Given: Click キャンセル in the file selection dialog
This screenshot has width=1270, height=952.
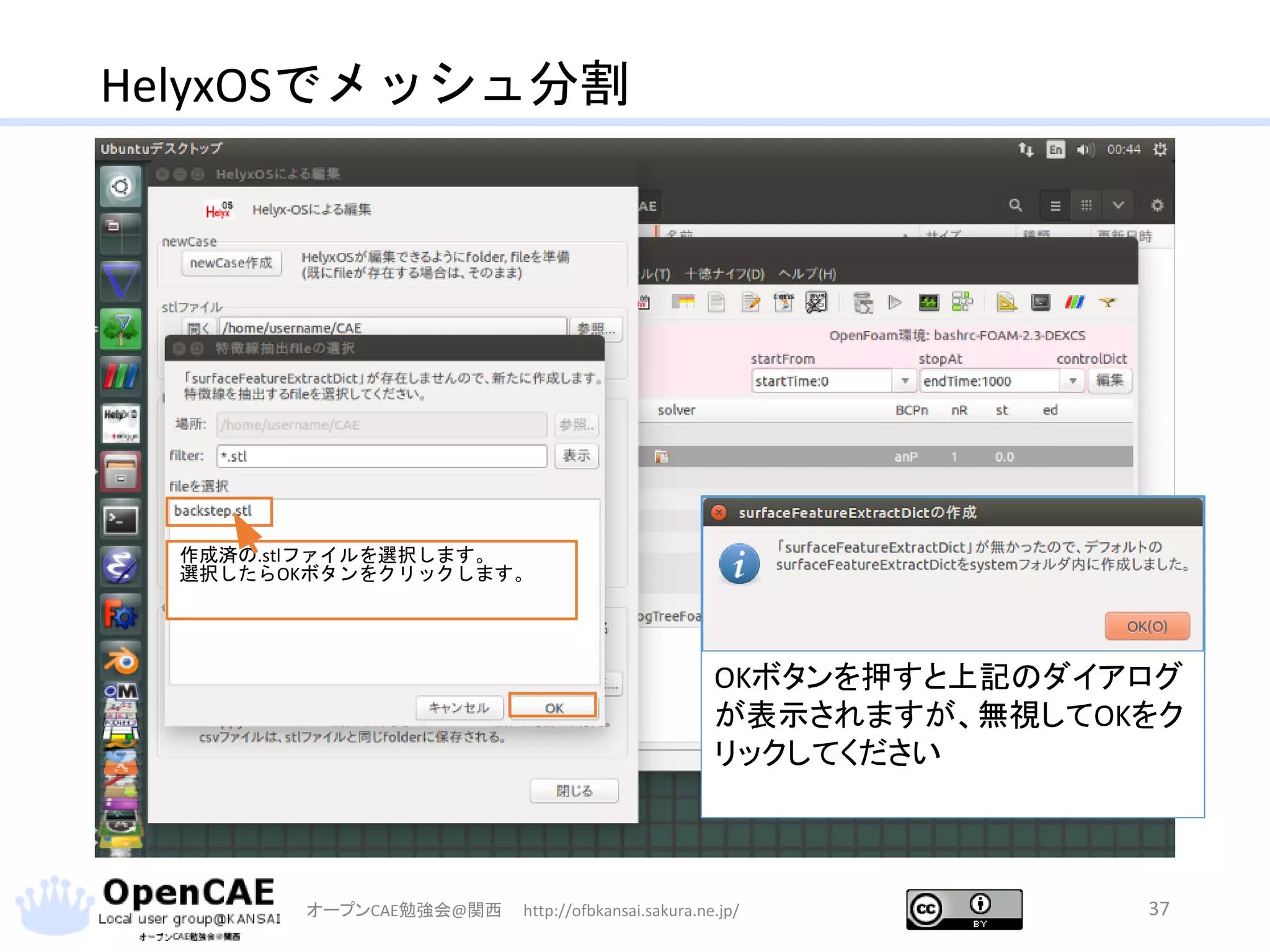Looking at the screenshot, I should pos(459,707).
